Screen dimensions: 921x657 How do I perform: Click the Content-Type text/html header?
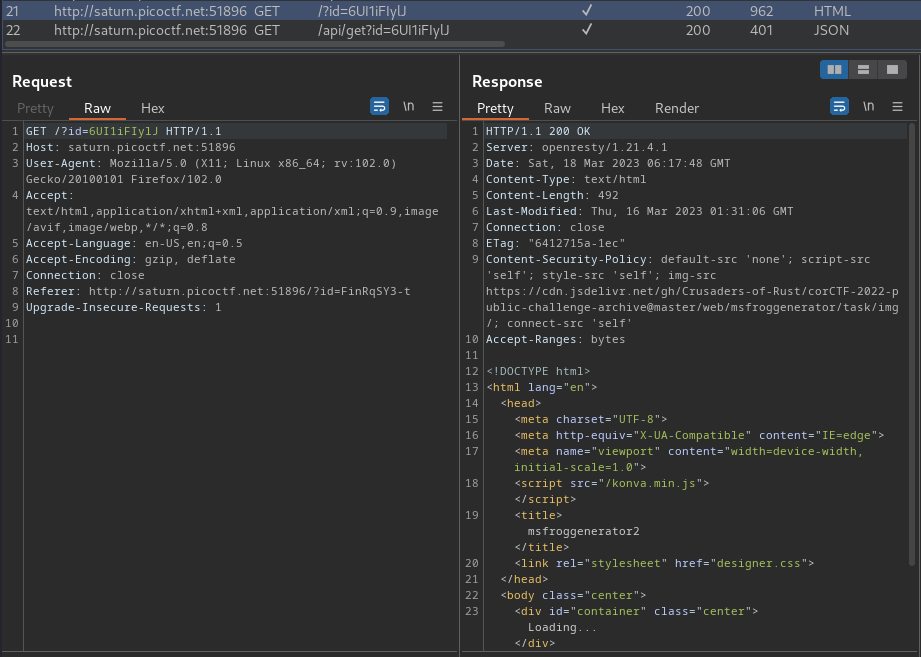pyautogui.click(x=566, y=179)
